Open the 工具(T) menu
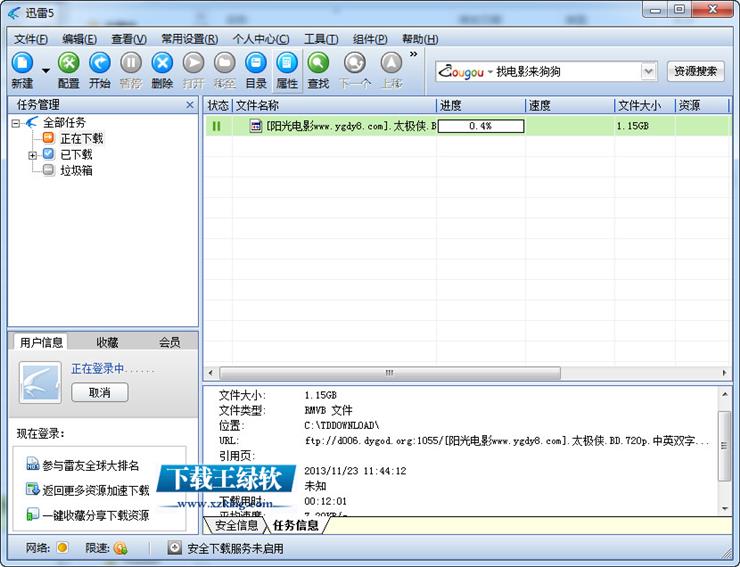 point(321,39)
